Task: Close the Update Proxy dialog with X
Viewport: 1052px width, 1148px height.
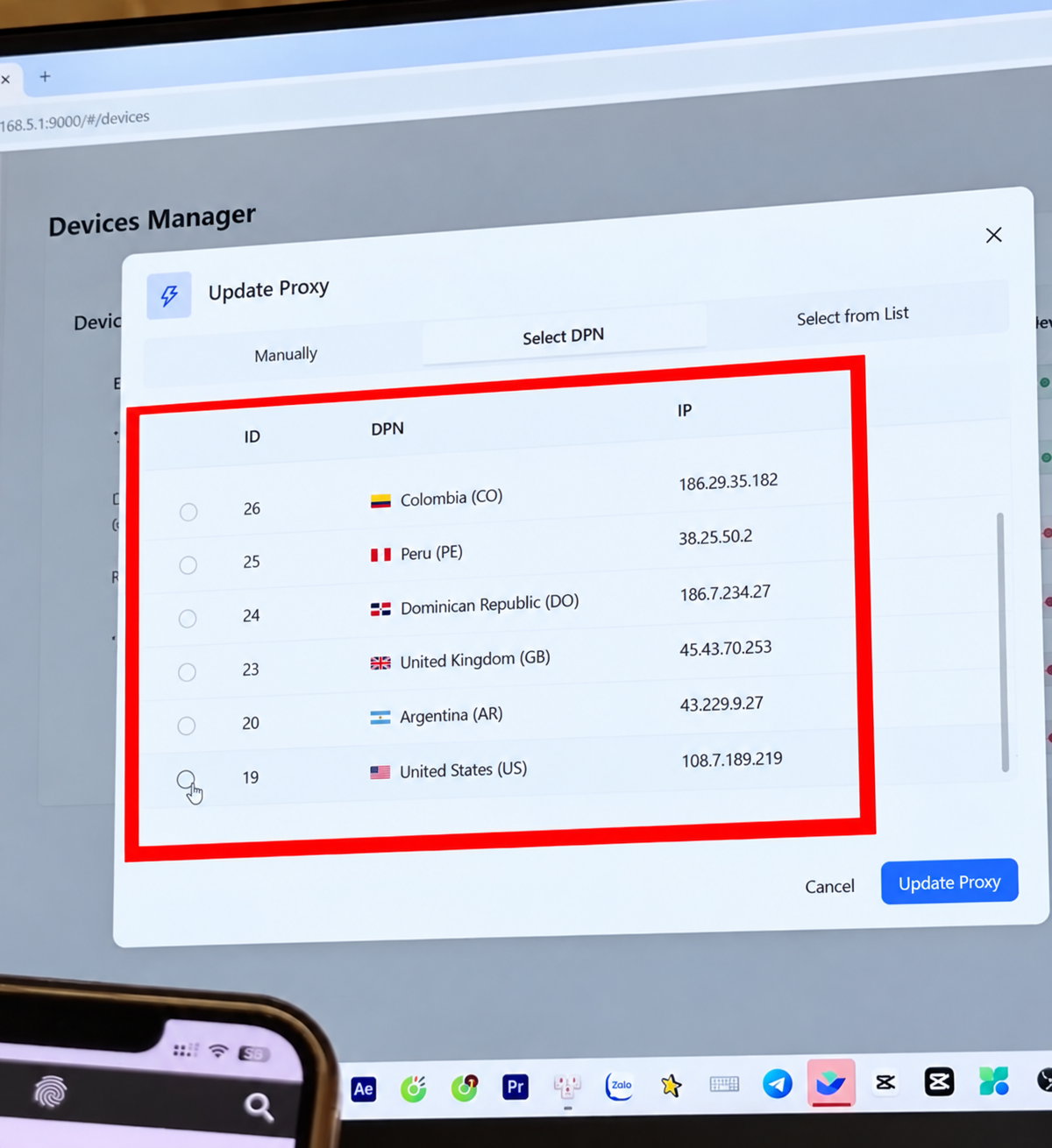Action: point(993,235)
